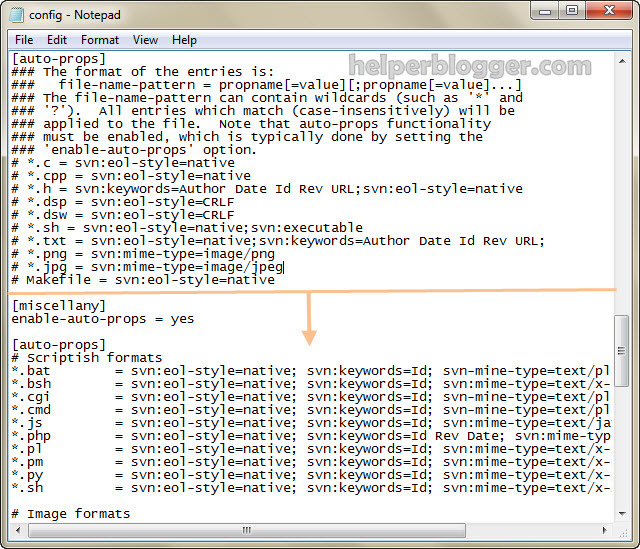The height and width of the screenshot is (549, 640).
Task: Open the File menu
Action: 24,40
